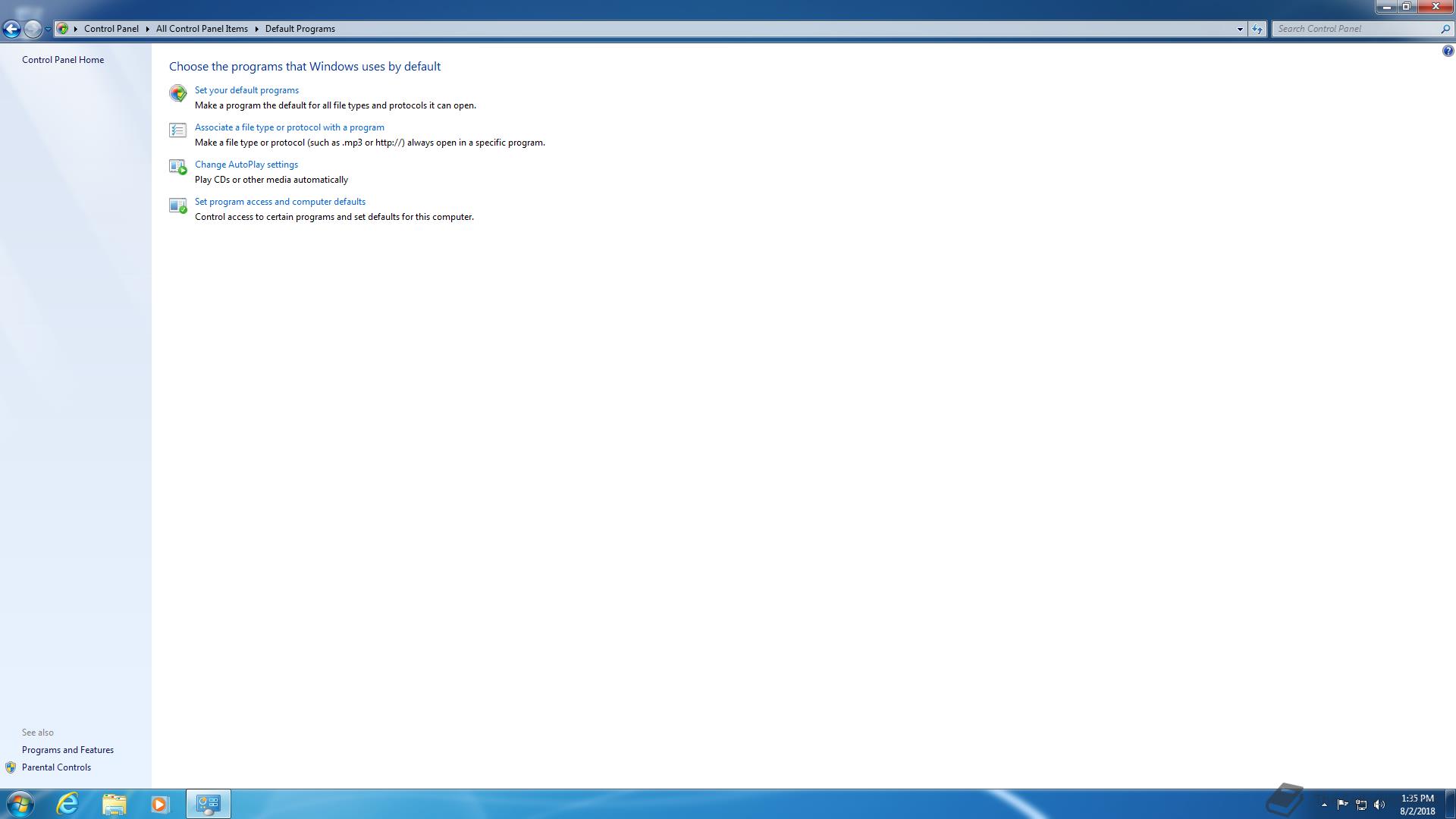Click the Set your default programs globe icon
Screen dimensions: 1456x819
pyautogui.click(x=177, y=93)
